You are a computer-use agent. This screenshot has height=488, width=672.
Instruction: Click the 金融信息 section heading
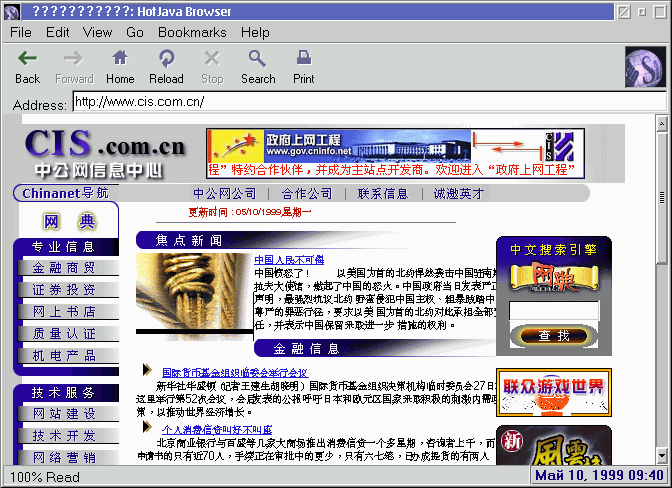(x=307, y=348)
